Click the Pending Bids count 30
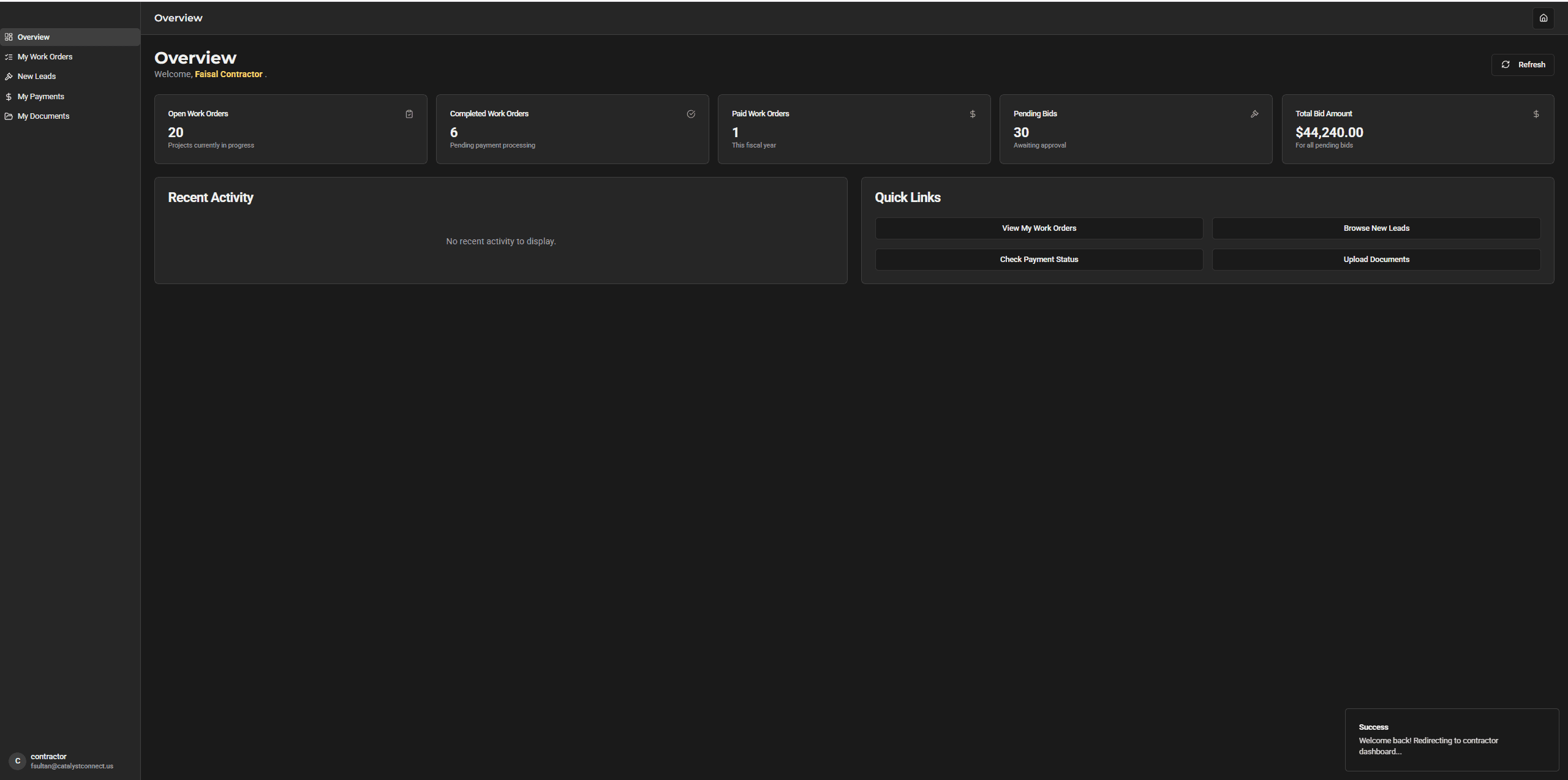This screenshot has width=1568, height=780. [1021, 132]
